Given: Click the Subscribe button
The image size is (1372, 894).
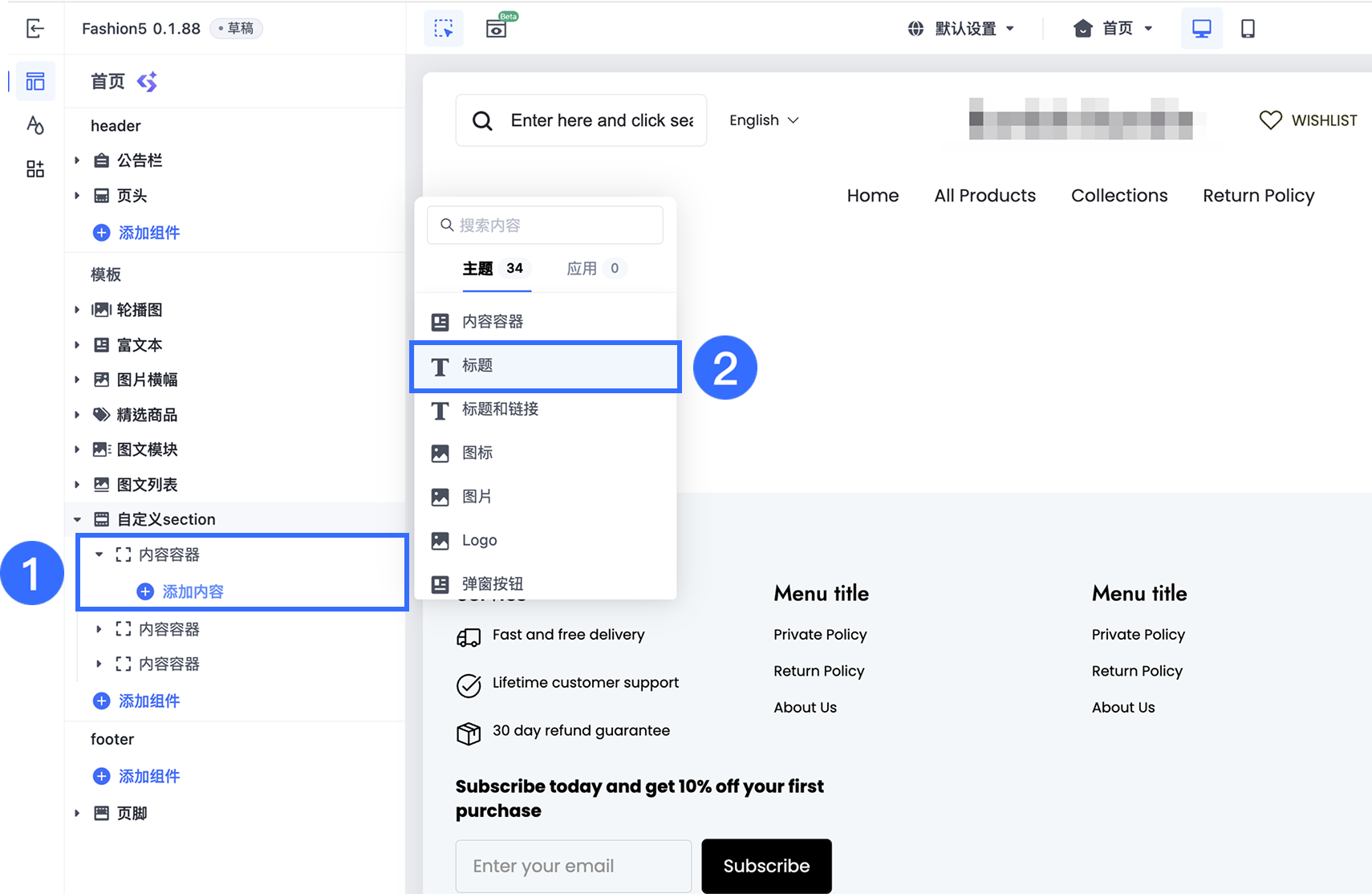Looking at the screenshot, I should tap(766, 866).
